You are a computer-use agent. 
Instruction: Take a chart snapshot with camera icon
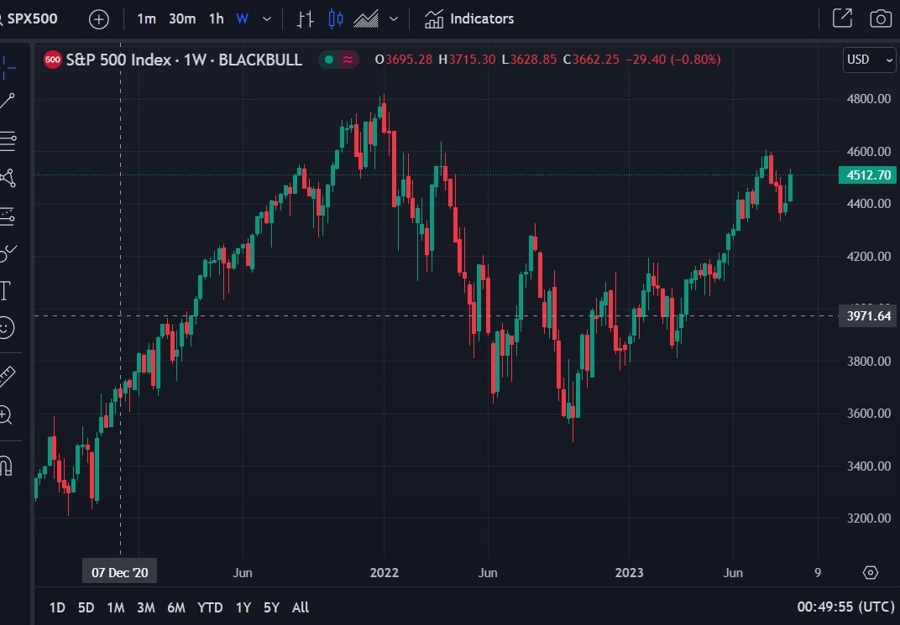(x=880, y=18)
